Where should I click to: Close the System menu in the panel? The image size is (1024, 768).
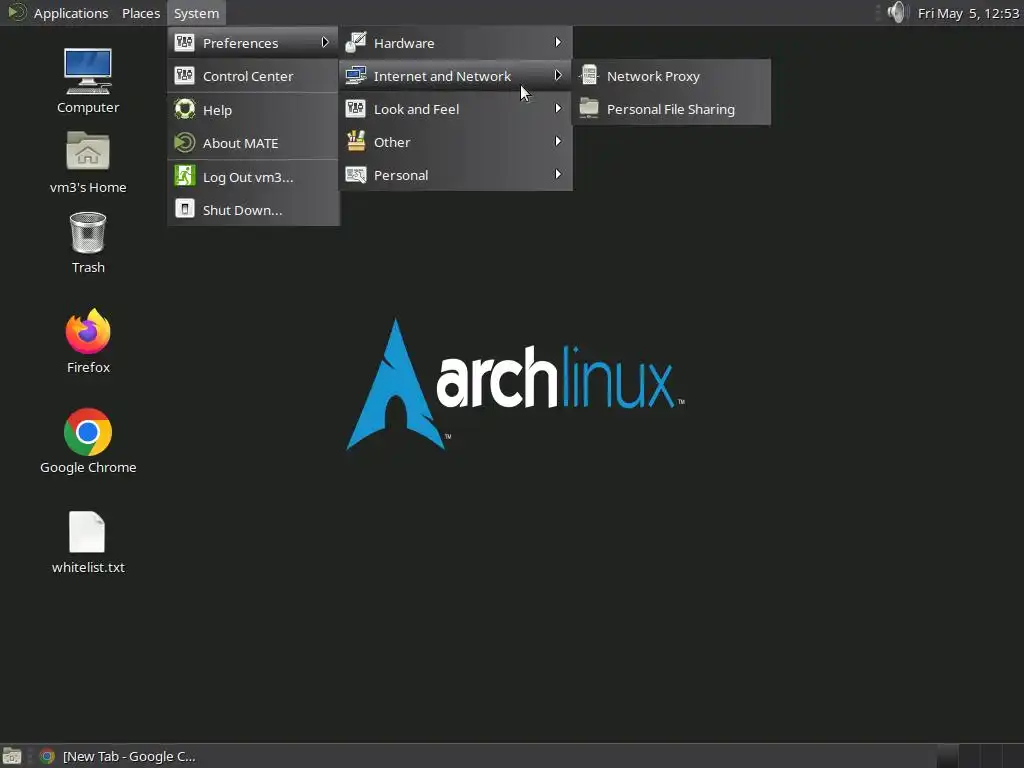pos(196,13)
